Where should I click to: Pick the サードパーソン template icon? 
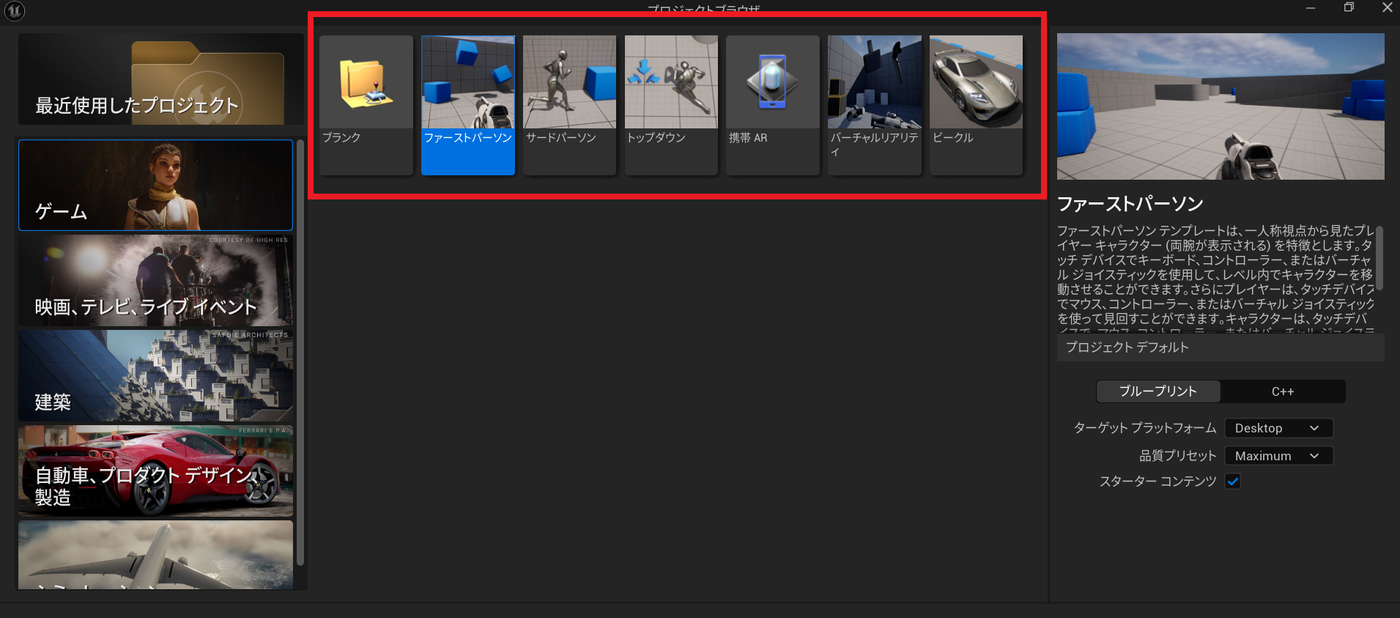(x=570, y=105)
